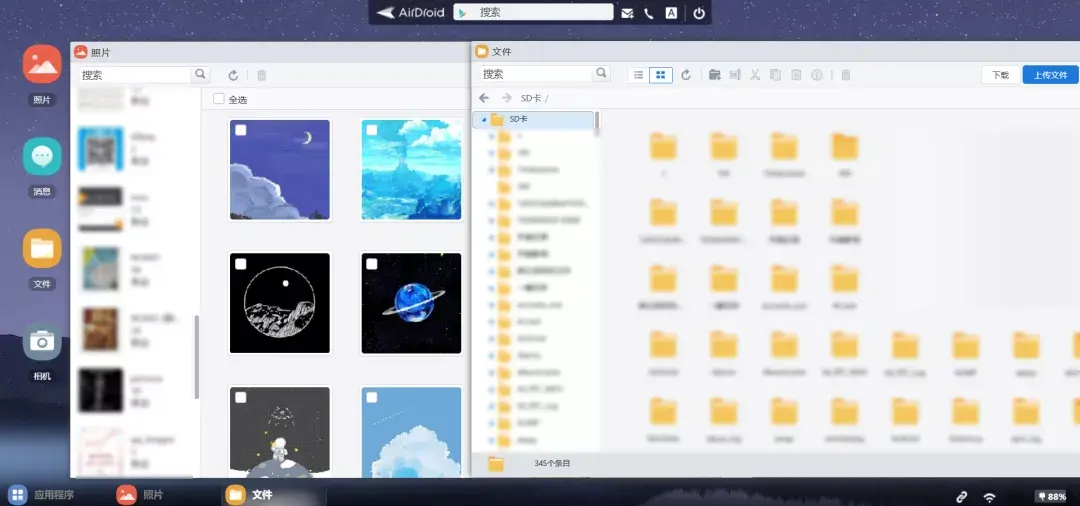Collapse the SD卡 tree node arrow
Image resolution: width=1080 pixels, height=506 pixels.
[485, 119]
